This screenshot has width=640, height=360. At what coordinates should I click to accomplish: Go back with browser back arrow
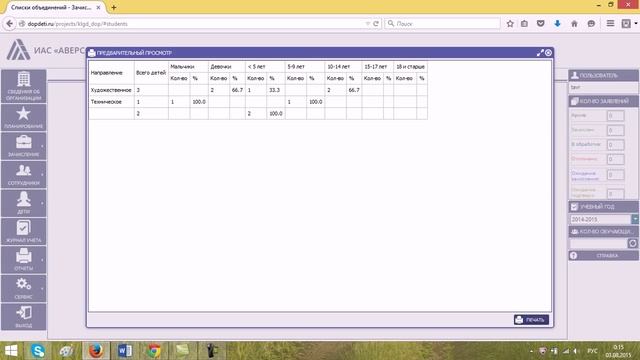pyautogui.click(x=9, y=24)
